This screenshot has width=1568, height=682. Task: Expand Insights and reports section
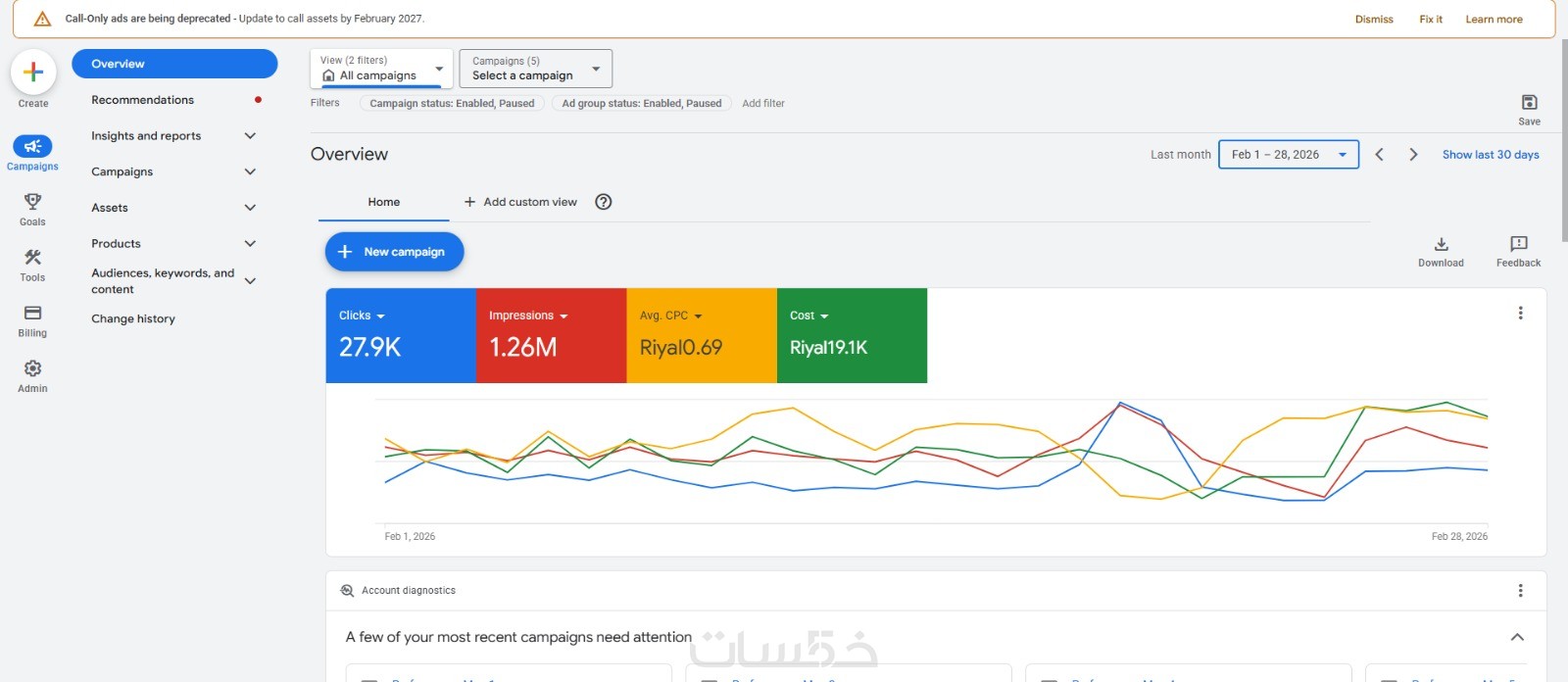click(250, 136)
